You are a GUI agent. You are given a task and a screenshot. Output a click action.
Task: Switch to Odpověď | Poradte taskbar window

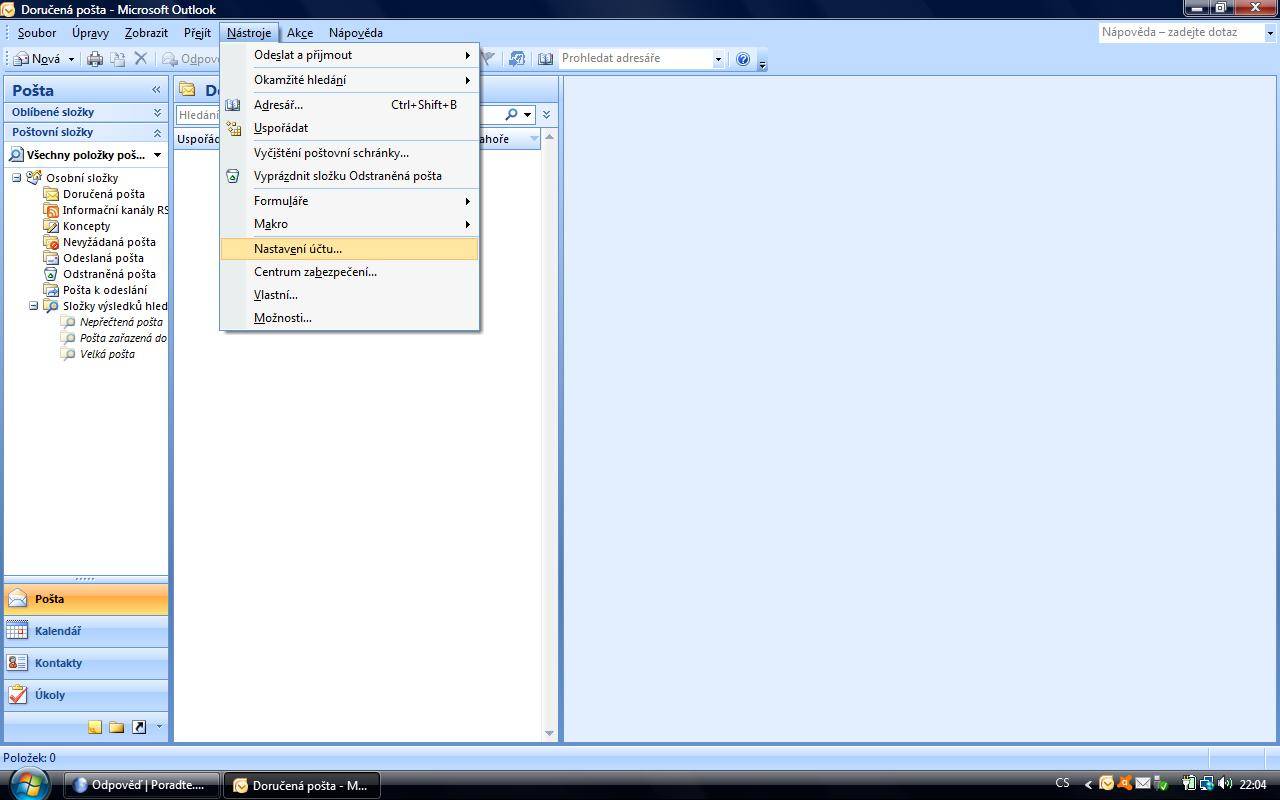(141, 785)
